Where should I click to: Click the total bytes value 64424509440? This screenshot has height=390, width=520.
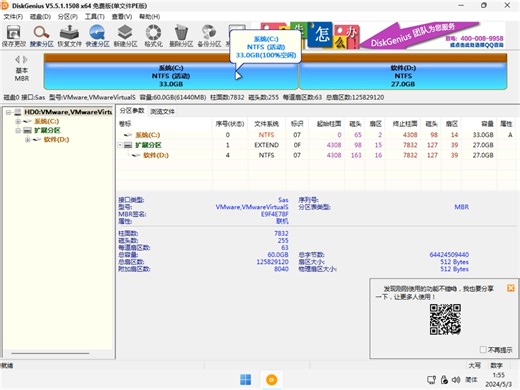pyautogui.click(x=449, y=255)
